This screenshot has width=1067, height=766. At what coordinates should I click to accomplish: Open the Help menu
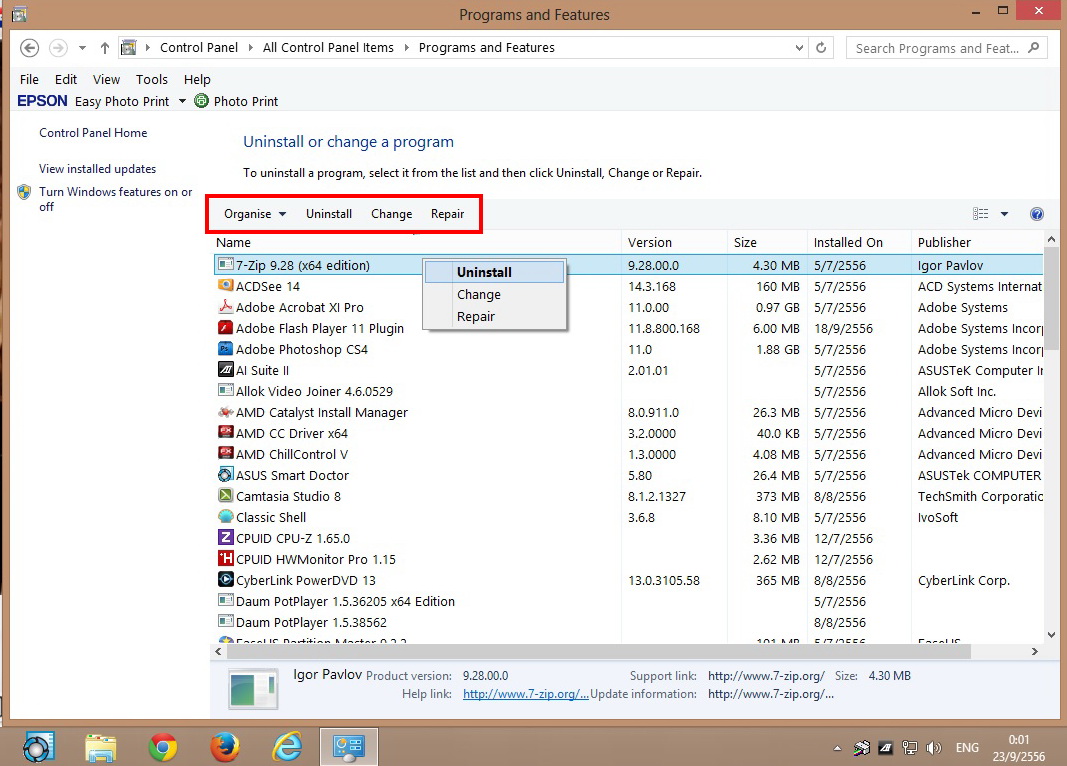pyautogui.click(x=197, y=80)
